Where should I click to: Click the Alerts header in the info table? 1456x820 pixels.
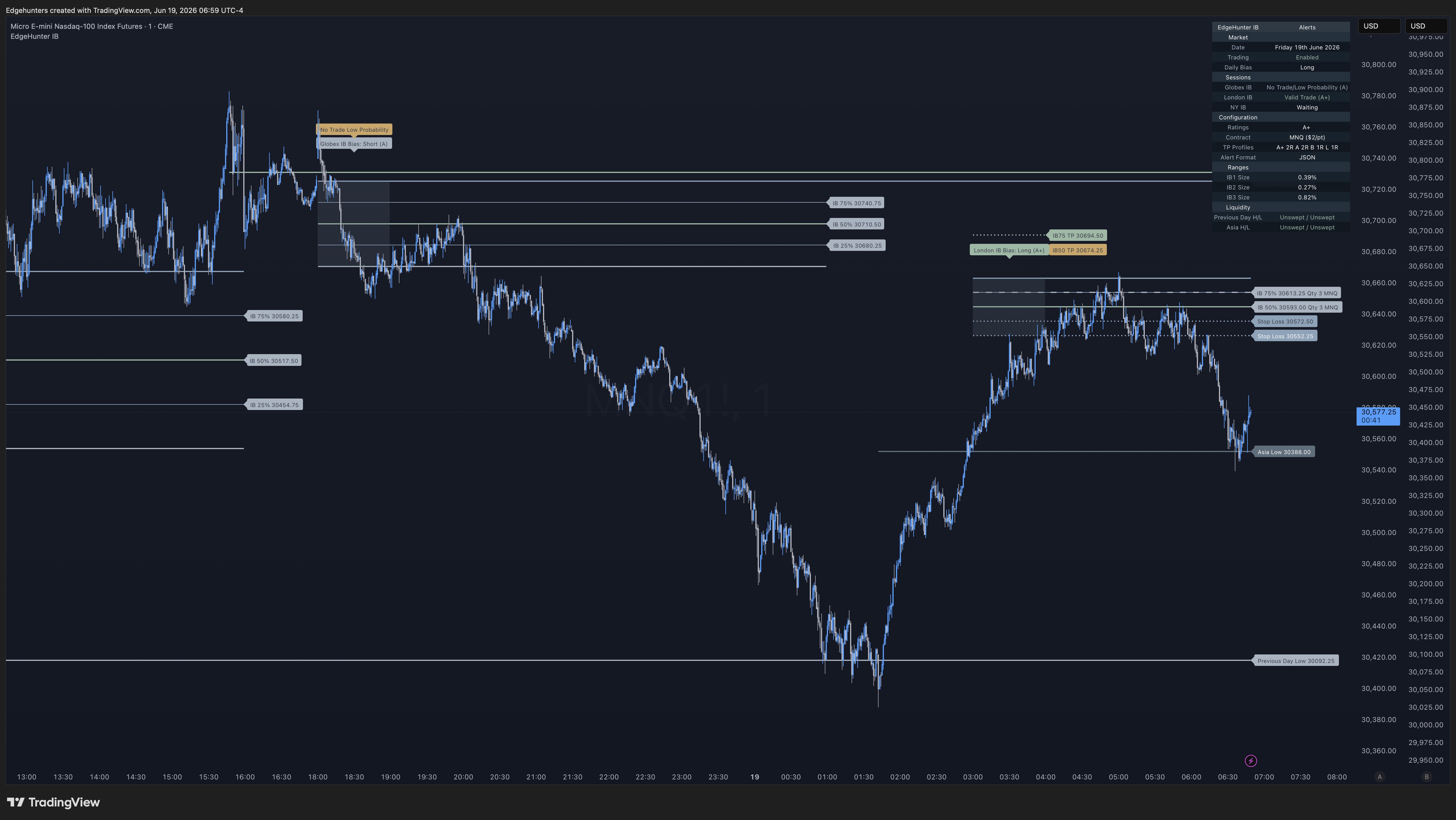click(1307, 27)
